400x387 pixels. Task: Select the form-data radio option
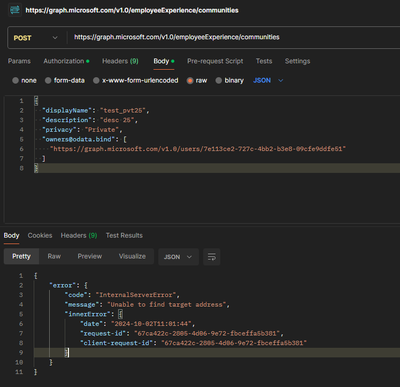point(65,80)
